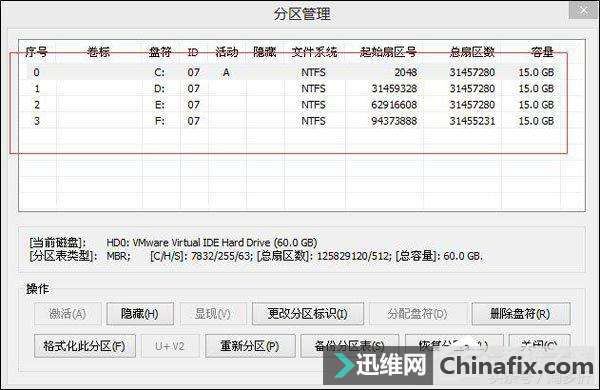Select the ID column header
This screenshot has height=390, width=600.
pyautogui.click(x=193, y=52)
